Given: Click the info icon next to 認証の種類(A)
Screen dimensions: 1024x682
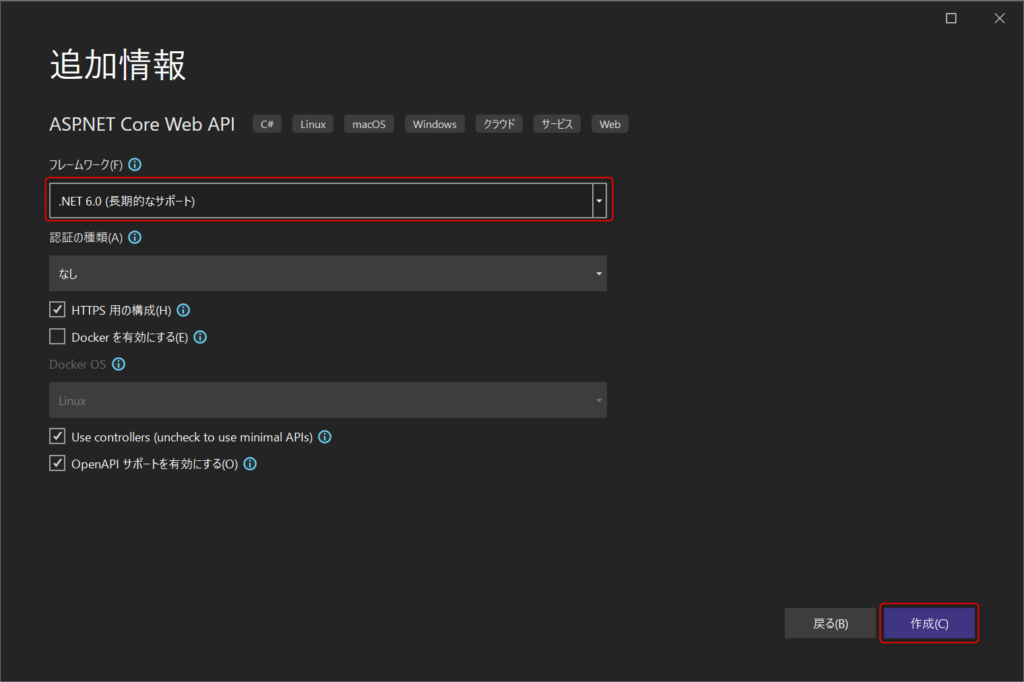Looking at the screenshot, I should coord(135,237).
